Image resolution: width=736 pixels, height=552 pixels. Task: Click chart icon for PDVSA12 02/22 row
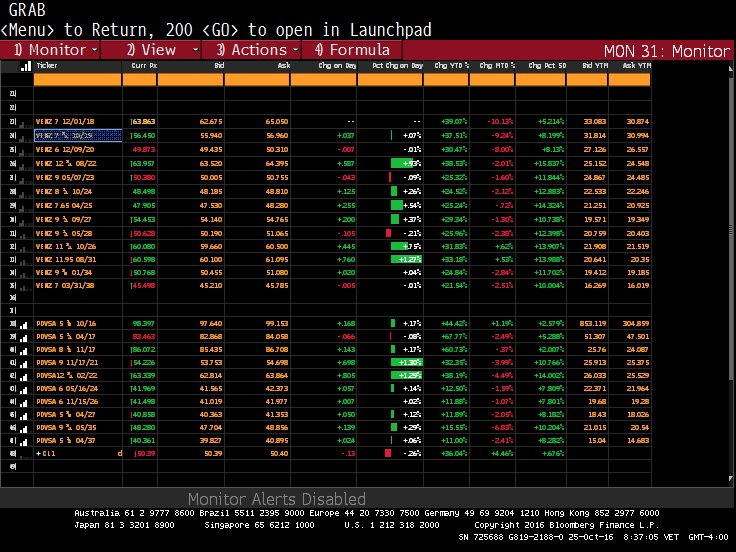tap(23, 376)
